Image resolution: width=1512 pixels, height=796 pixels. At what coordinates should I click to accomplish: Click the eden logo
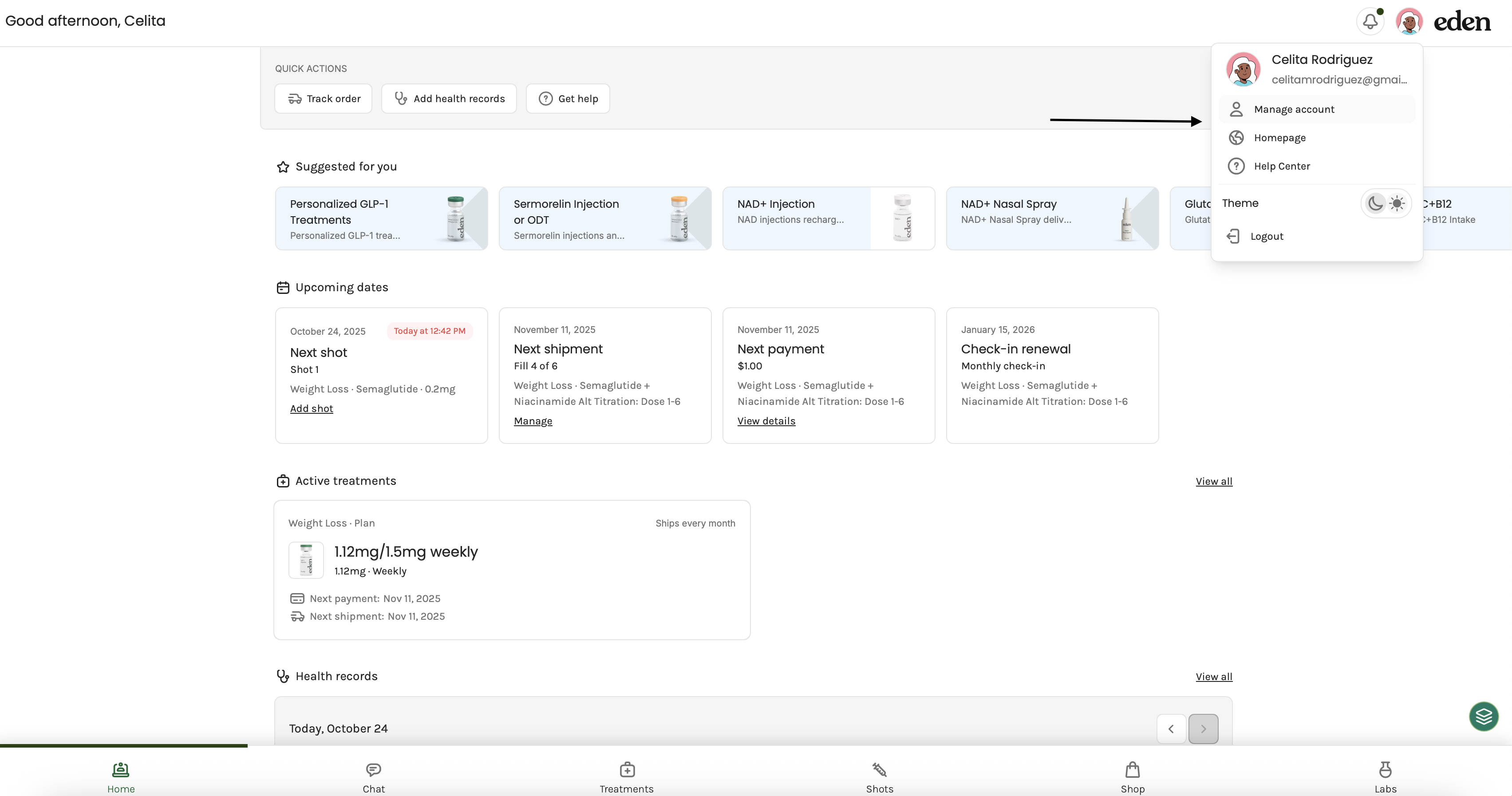[x=1462, y=22]
